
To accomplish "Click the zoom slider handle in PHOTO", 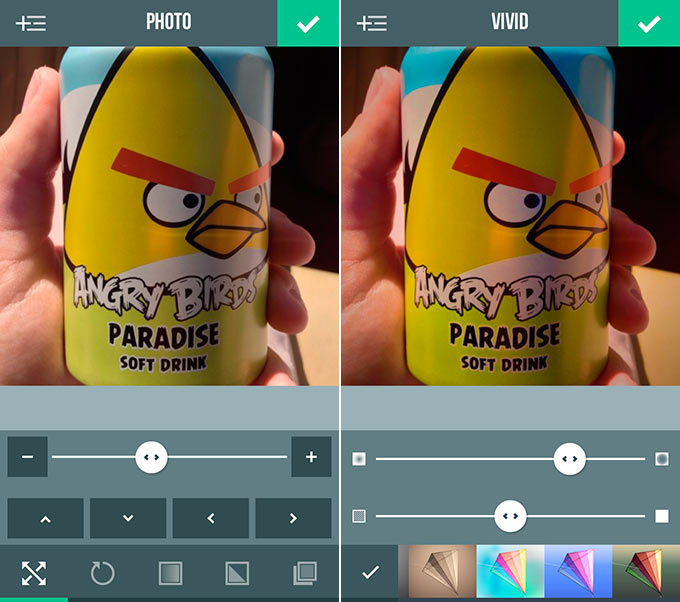I will tap(151, 457).
